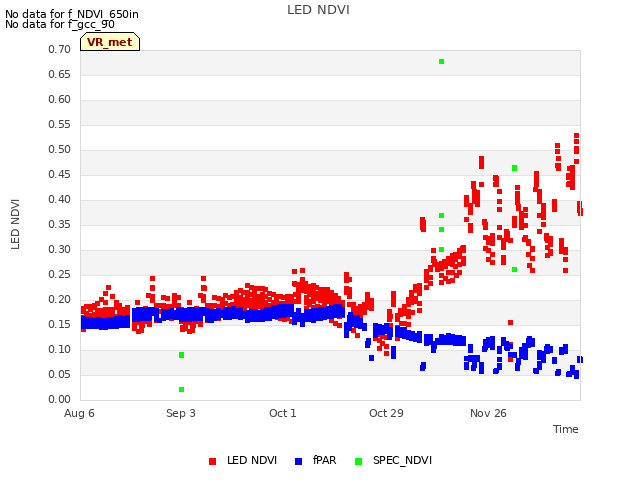Select the green SPEC_NDVI point near 0.465
The width and height of the screenshot is (640, 480).
[514, 168]
